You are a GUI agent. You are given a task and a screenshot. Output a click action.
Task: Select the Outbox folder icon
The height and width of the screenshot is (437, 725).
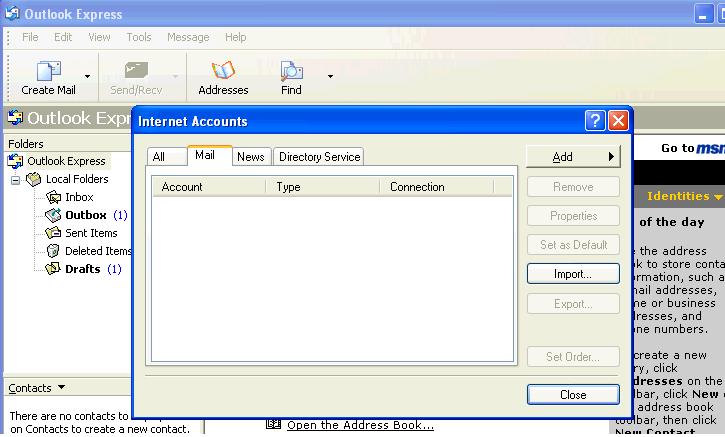pyautogui.click(x=53, y=215)
